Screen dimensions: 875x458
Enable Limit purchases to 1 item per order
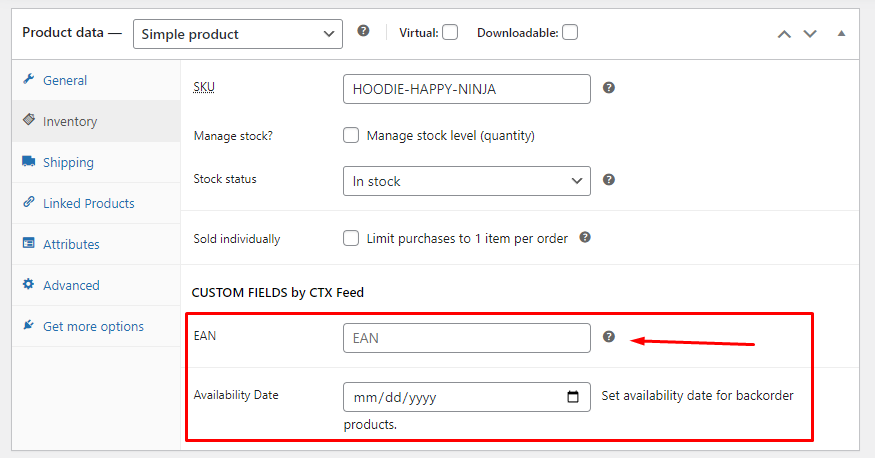click(x=351, y=238)
